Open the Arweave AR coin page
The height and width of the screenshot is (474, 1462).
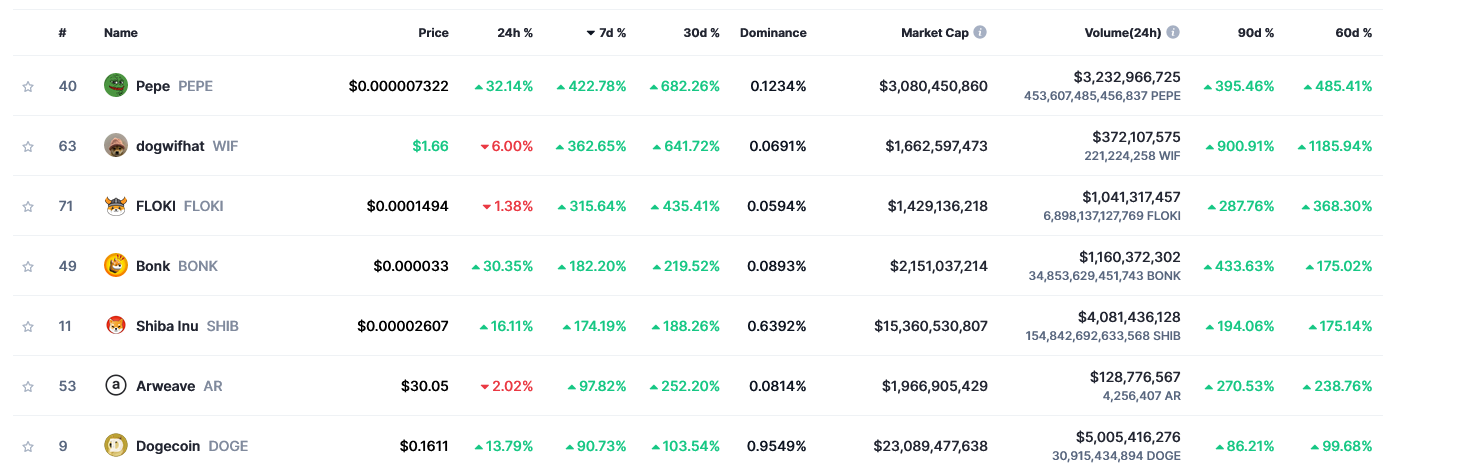(x=166, y=386)
